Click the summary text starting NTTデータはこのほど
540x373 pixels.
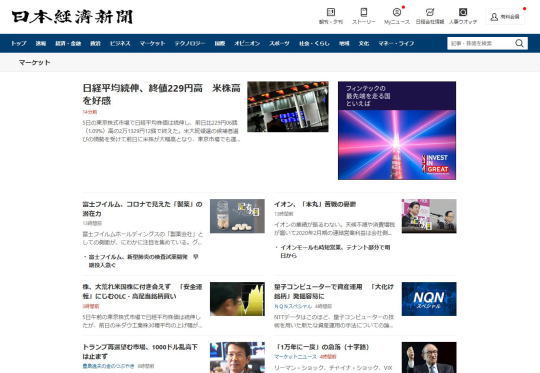334,321
